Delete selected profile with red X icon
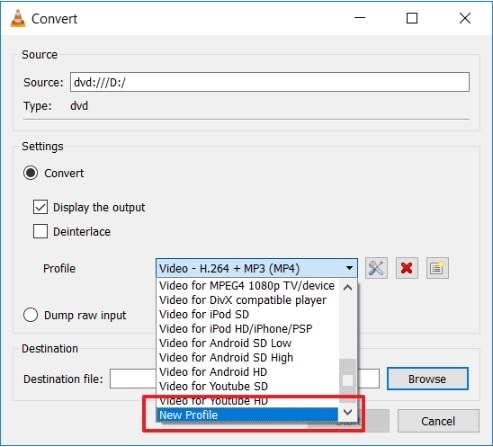Viewport: 493px width, 447px height. [x=407, y=268]
